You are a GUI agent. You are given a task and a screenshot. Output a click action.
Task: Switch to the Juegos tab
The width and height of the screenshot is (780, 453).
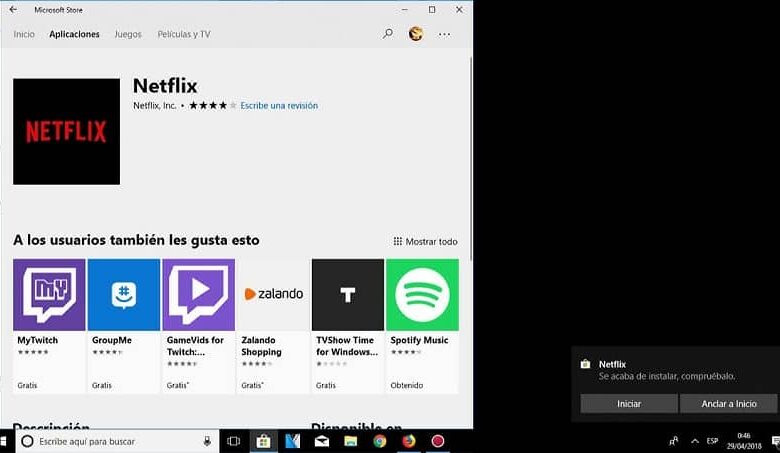pos(128,34)
